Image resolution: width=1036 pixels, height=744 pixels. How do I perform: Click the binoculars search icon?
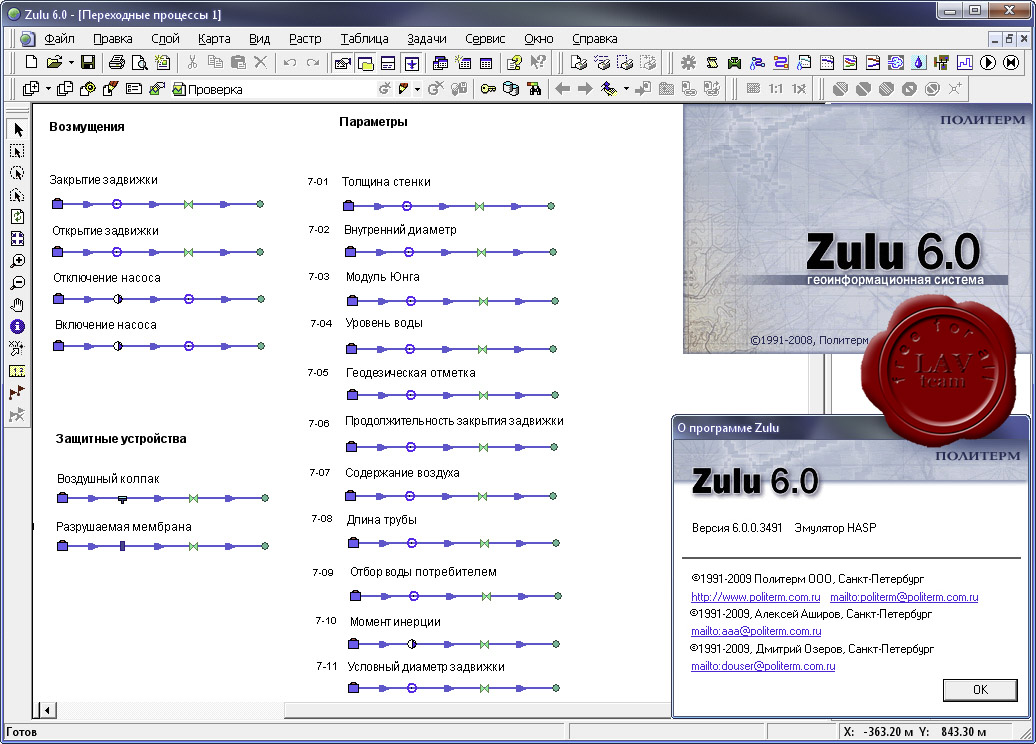[x=534, y=89]
